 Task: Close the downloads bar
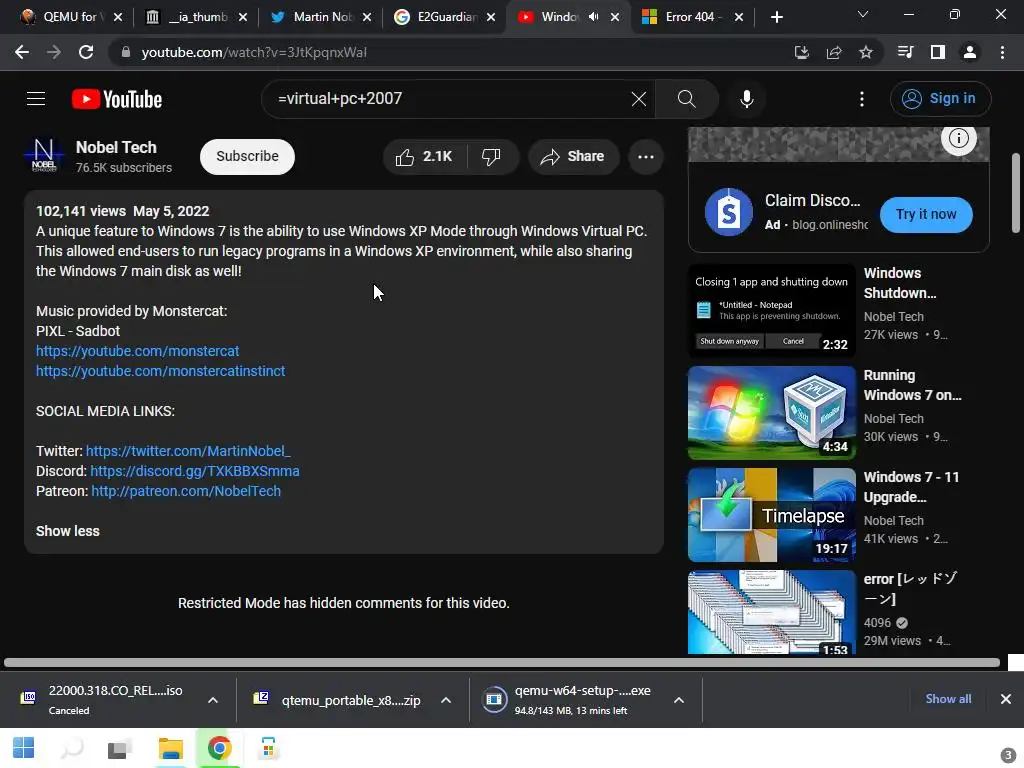pos(1006,699)
